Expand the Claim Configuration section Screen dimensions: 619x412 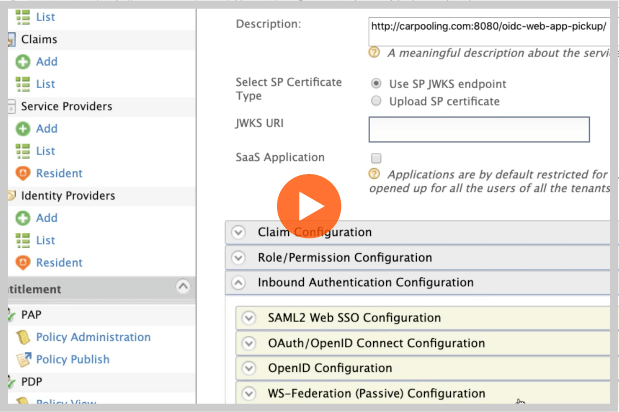pyautogui.click(x=238, y=232)
